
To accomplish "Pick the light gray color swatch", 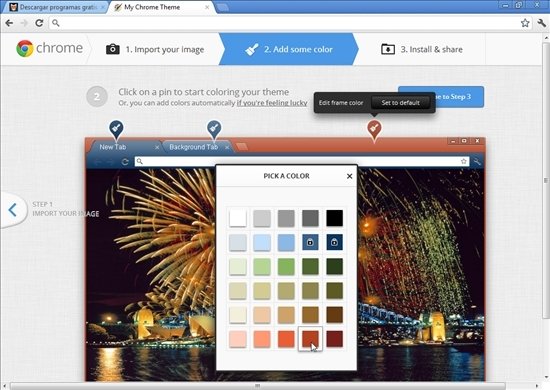I will (x=262, y=218).
